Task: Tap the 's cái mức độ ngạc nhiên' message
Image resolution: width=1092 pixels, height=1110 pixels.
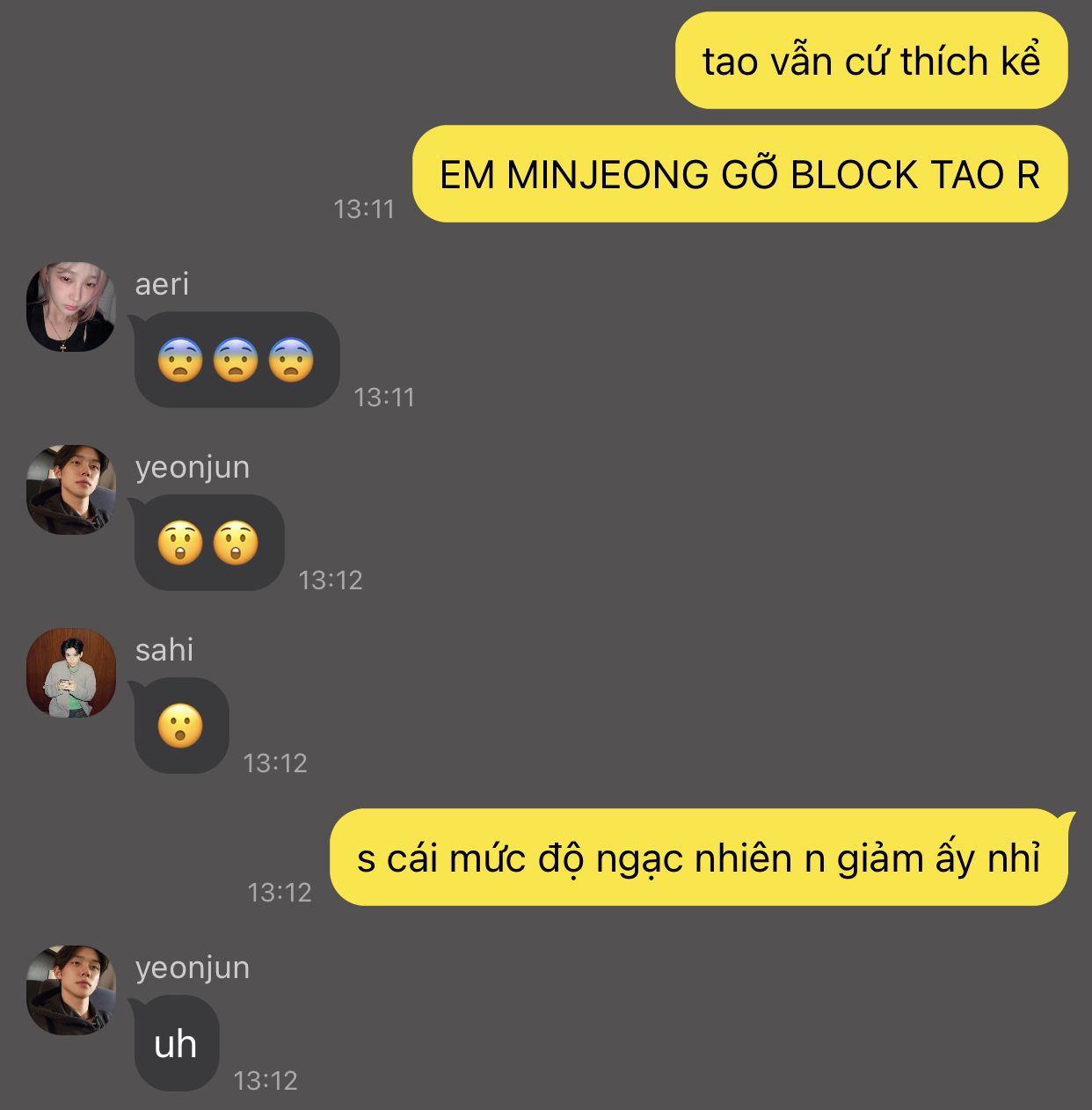Action: tap(699, 858)
